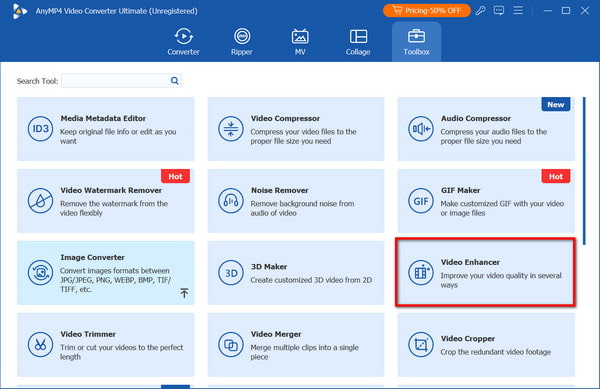Open the MV tab
This screenshot has width=600, height=389.
click(x=300, y=42)
